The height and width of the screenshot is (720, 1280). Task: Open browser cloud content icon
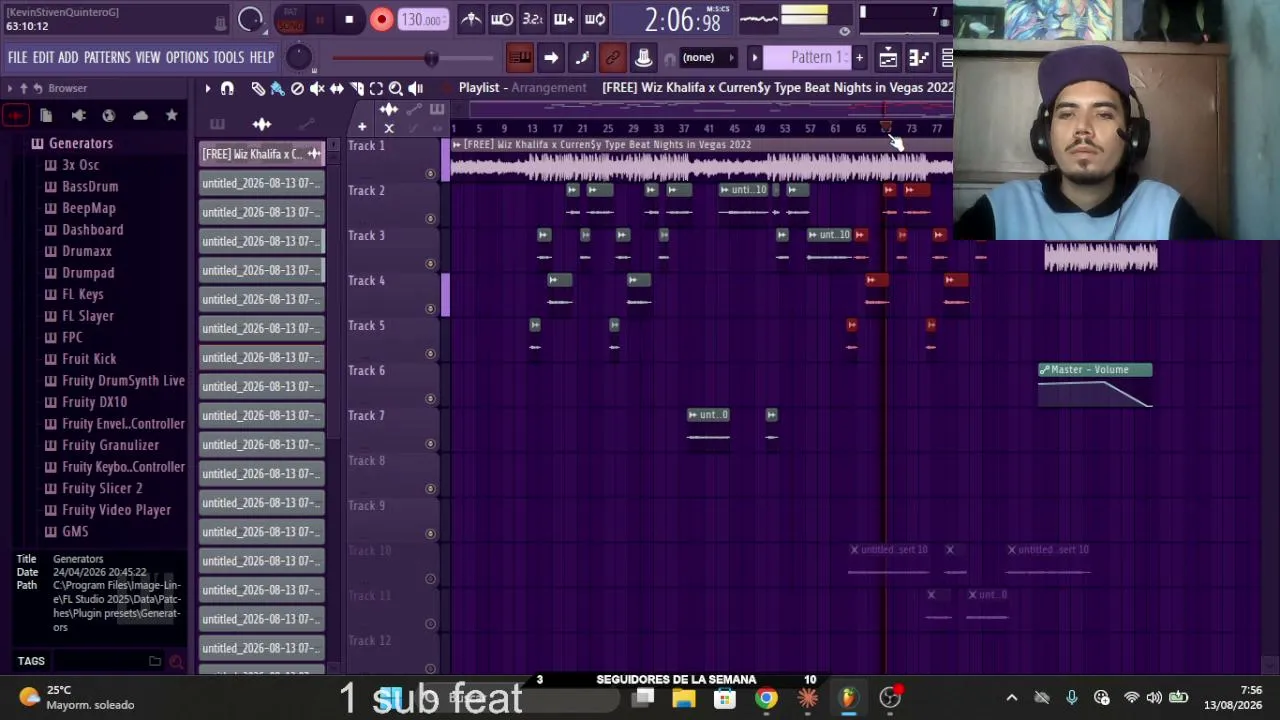(140, 115)
